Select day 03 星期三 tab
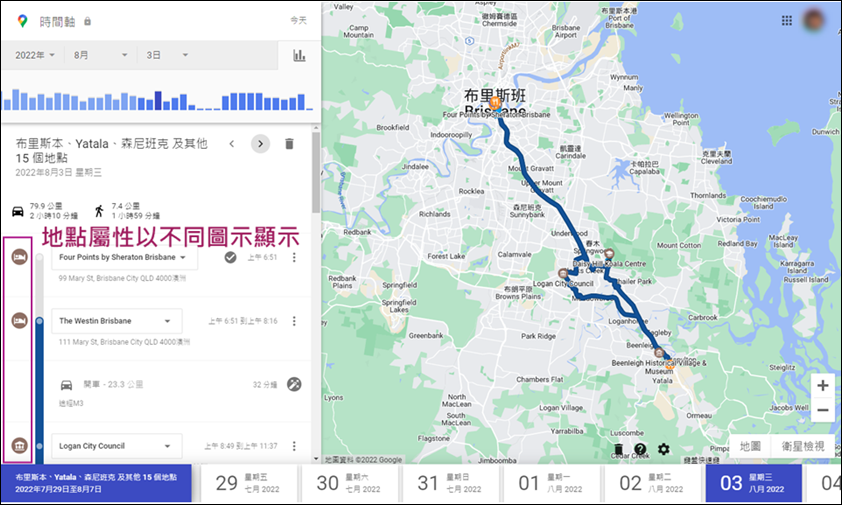Viewport: 842px width, 505px height. pos(753,483)
